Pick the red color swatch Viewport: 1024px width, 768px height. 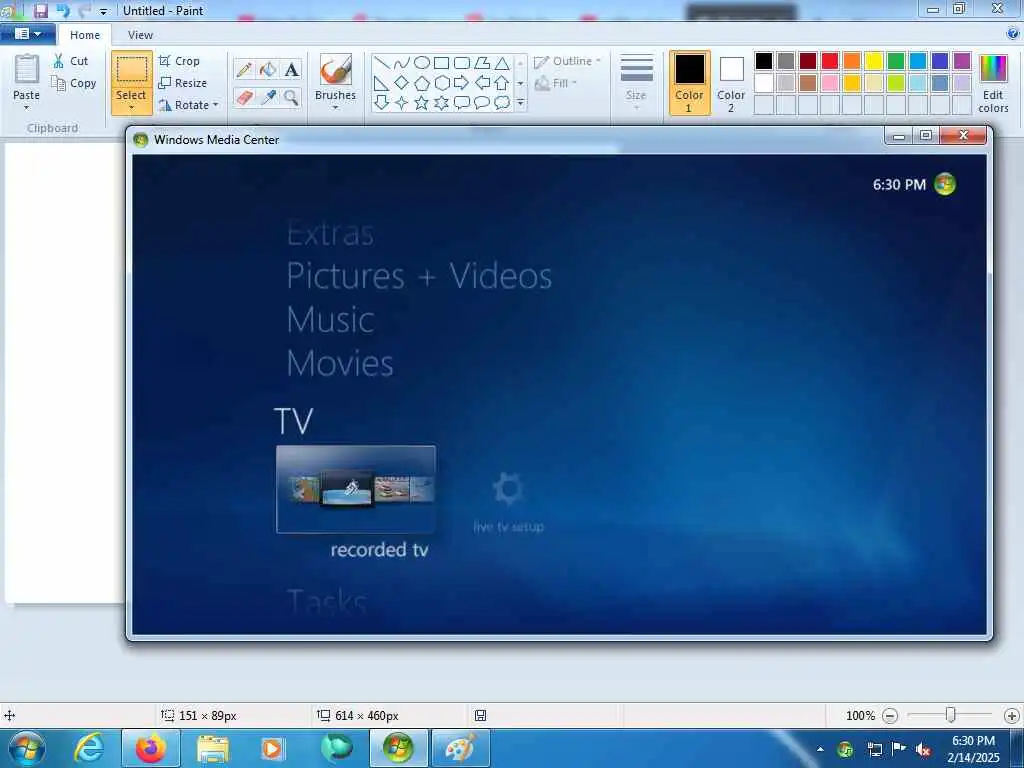pos(830,61)
